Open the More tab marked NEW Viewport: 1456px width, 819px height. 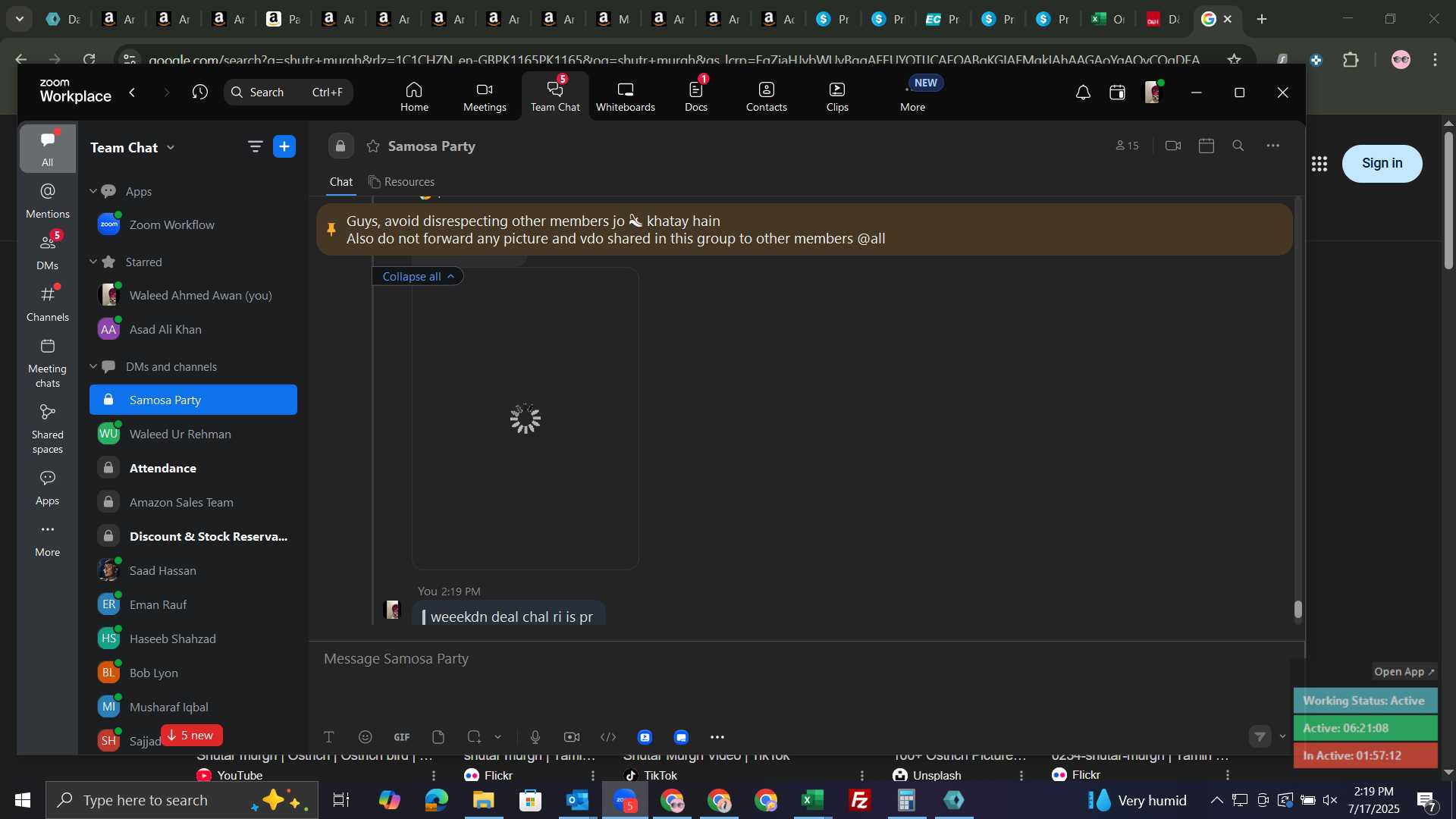pos(913,96)
